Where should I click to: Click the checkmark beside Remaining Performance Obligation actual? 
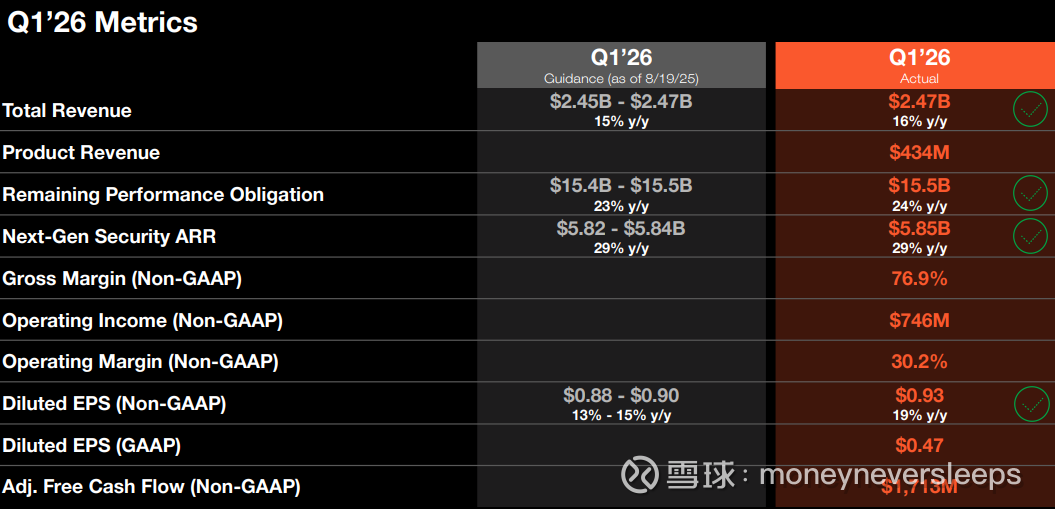[x=1030, y=193]
